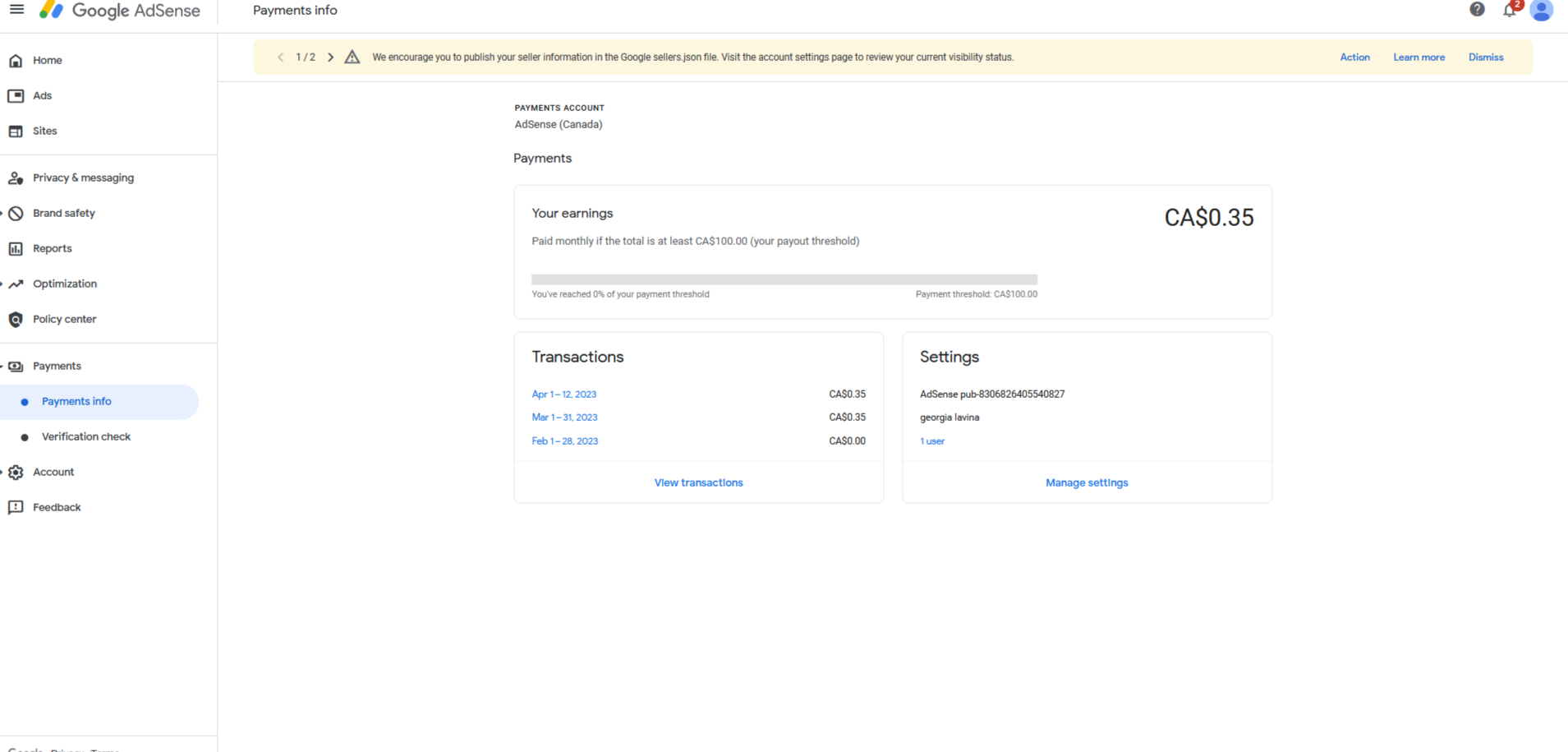Open the Feb 1–28, 2023 transaction
1568x752 pixels.
pos(565,441)
